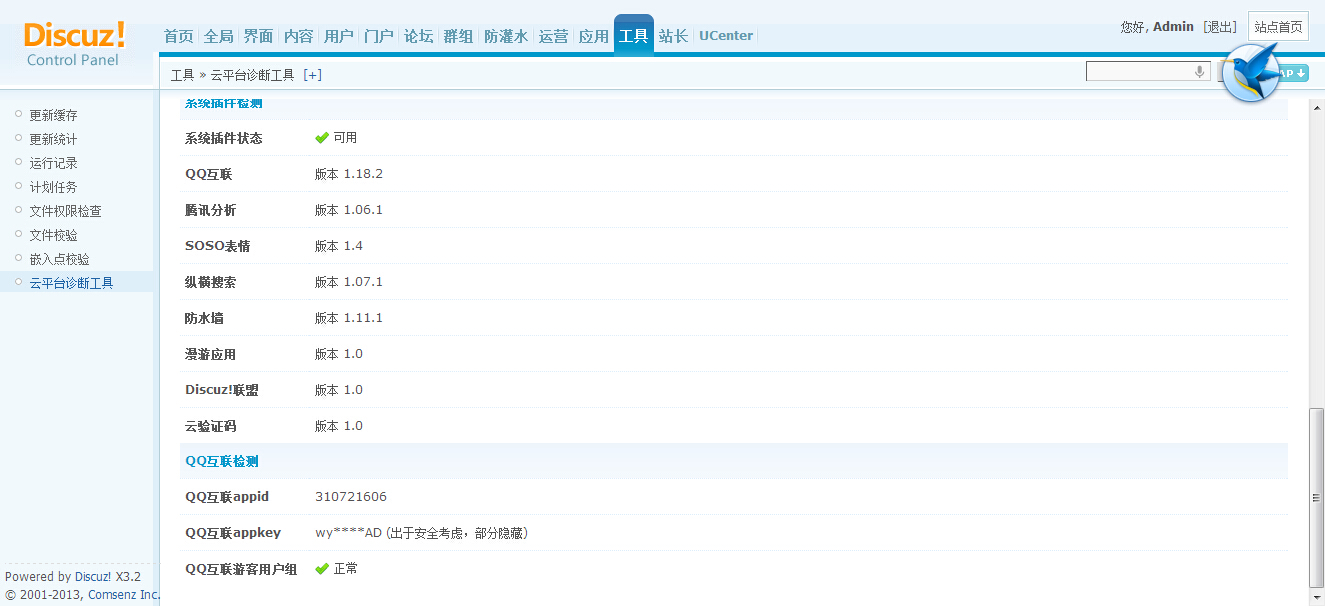
Task: Click the 退出 logout link
Action: click(1219, 27)
